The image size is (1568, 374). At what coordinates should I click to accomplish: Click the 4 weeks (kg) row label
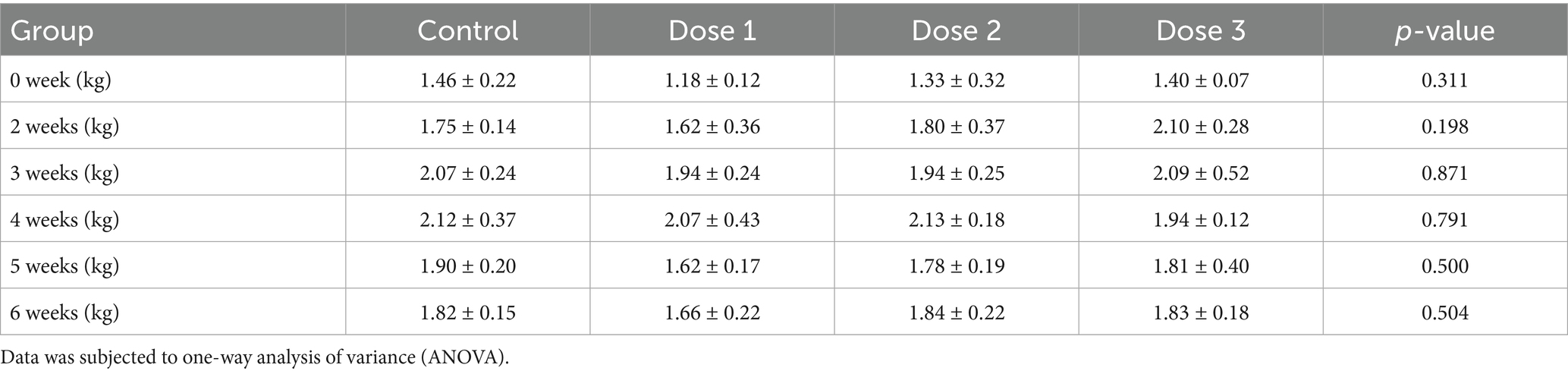pyautogui.click(x=64, y=220)
